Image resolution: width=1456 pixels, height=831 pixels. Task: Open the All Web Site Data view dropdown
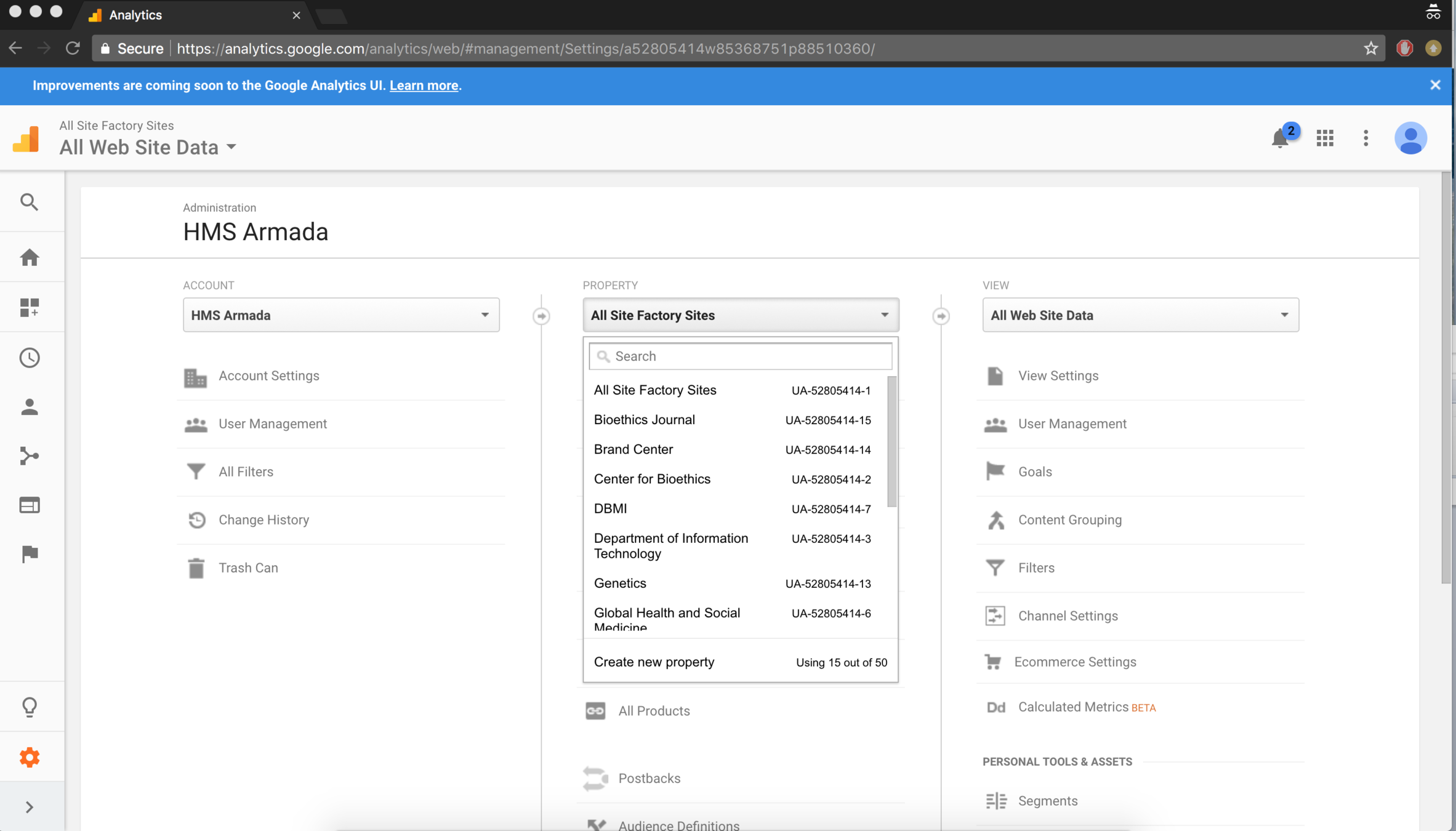coord(1140,315)
